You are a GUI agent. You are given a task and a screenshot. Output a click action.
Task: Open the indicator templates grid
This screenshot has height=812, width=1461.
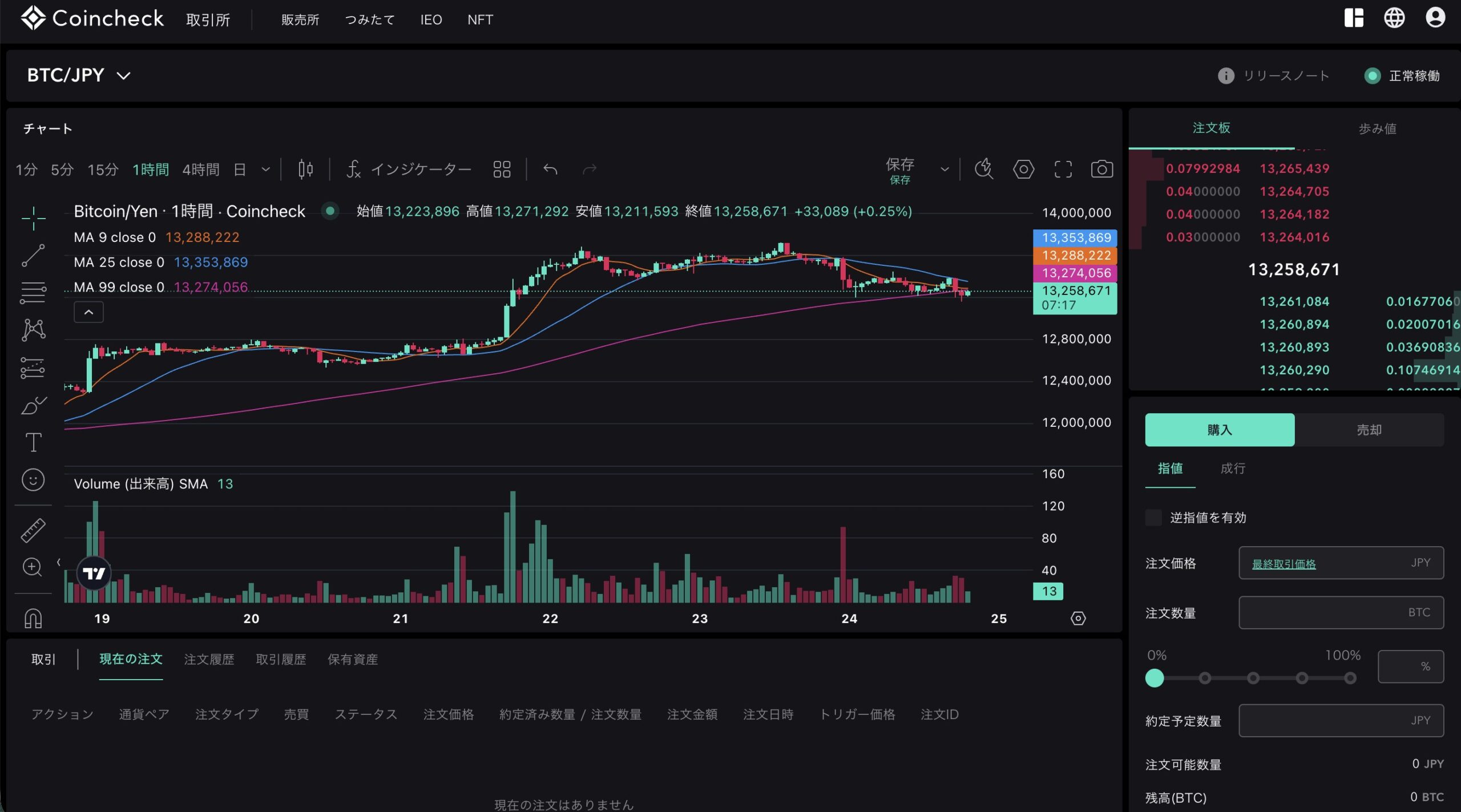pyautogui.click(x=502, y=169)
